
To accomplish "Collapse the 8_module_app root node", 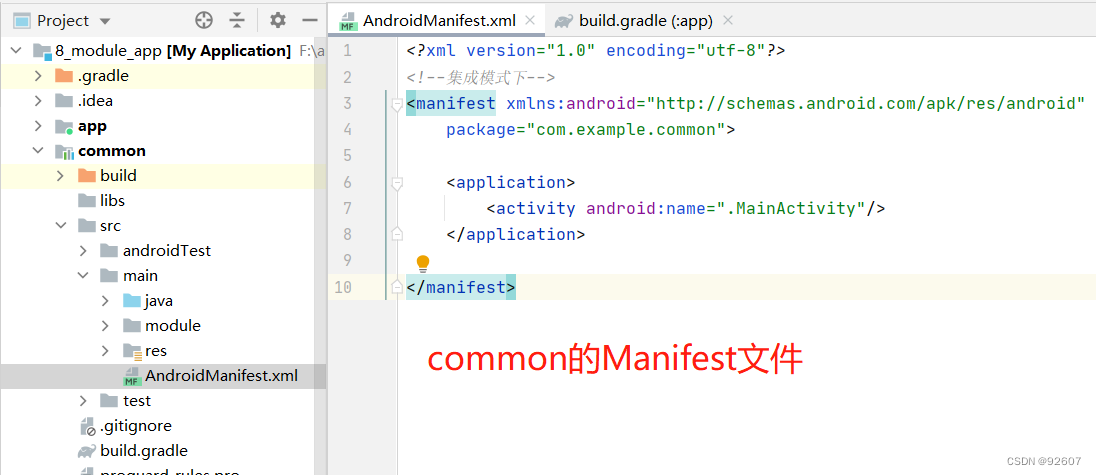I will tap(17, 51).
